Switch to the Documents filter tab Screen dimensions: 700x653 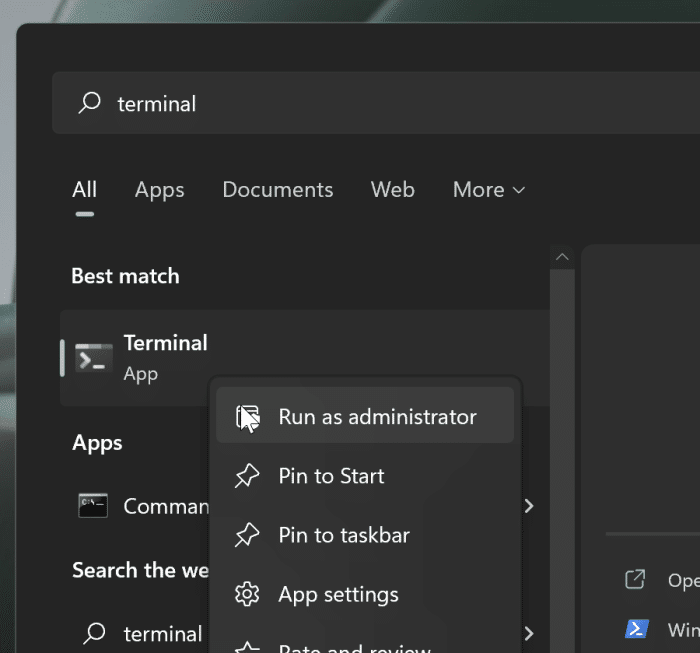pos(277,190)
